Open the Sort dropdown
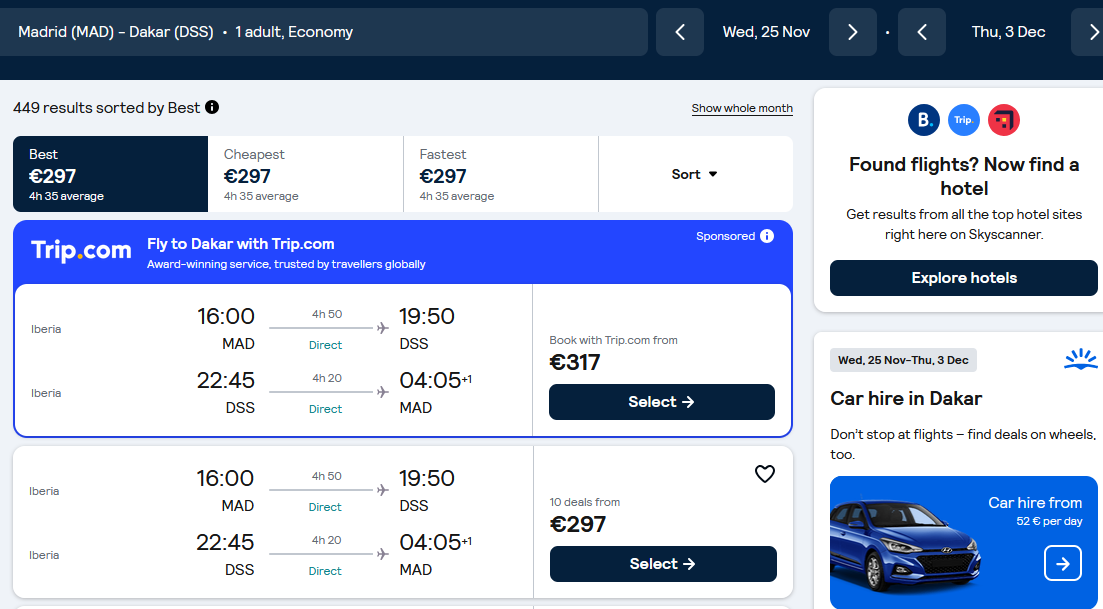 click(x=695, y=174)
